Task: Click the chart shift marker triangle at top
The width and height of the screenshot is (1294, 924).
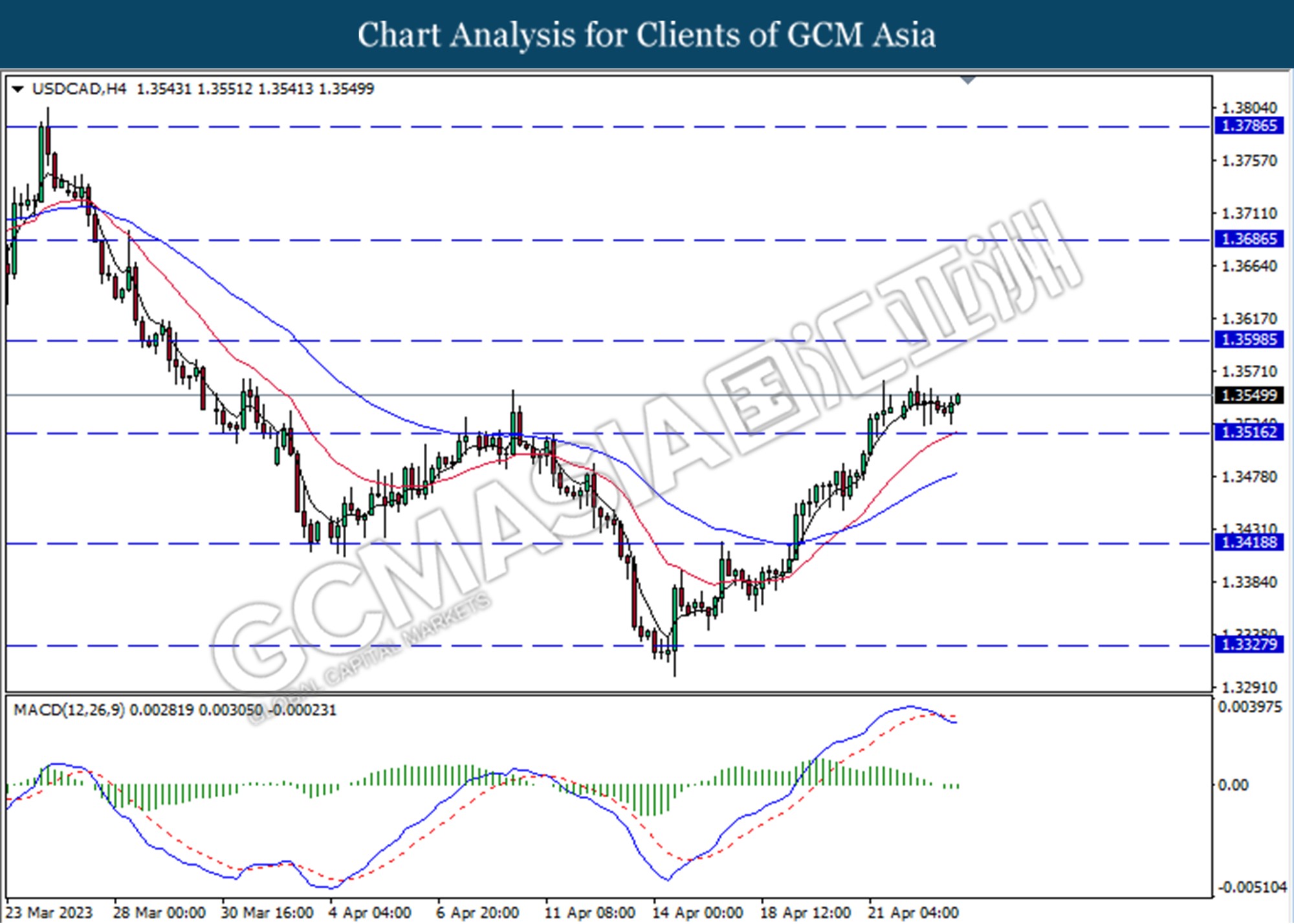Action: click(x=968, y=80)
